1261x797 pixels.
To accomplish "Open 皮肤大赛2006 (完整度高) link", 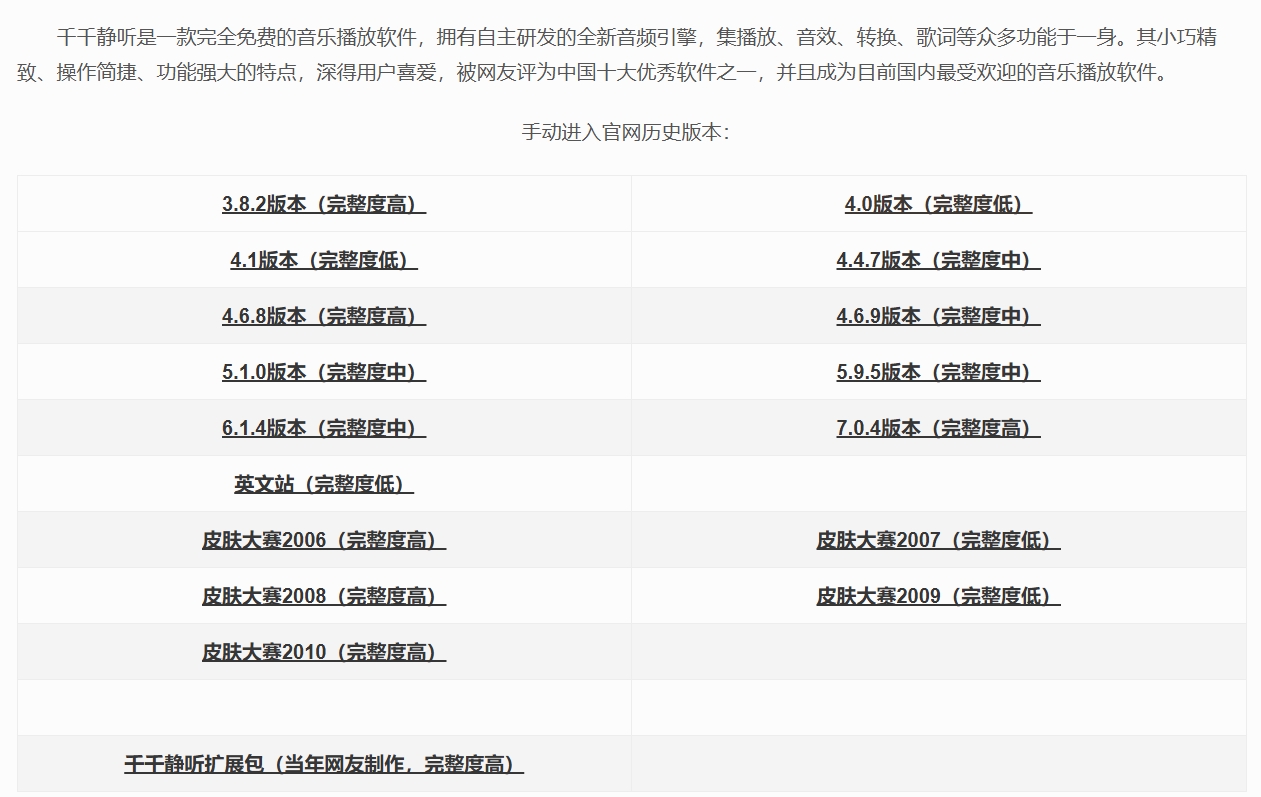I will pos(323,540).
